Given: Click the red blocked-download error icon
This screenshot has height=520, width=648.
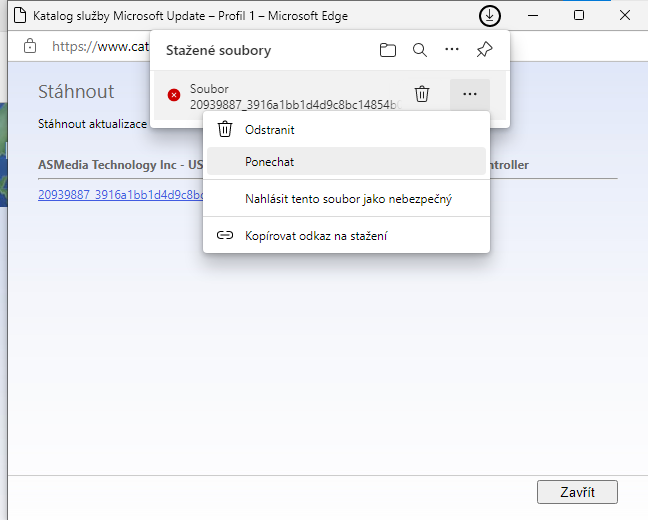Looking at the screenshot, I should [x=174, y=95].
